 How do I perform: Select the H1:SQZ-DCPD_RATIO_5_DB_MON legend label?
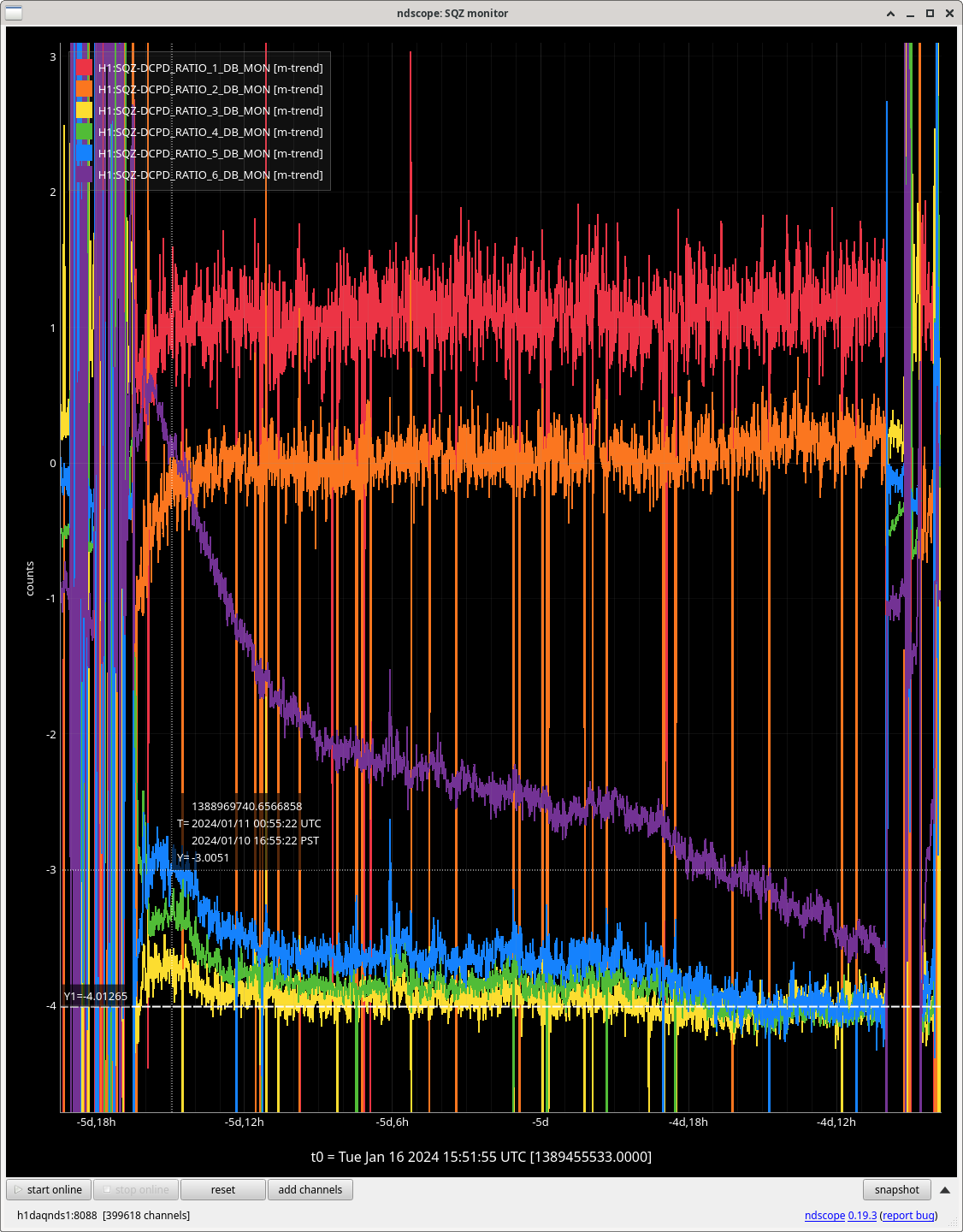coord(210,153)
